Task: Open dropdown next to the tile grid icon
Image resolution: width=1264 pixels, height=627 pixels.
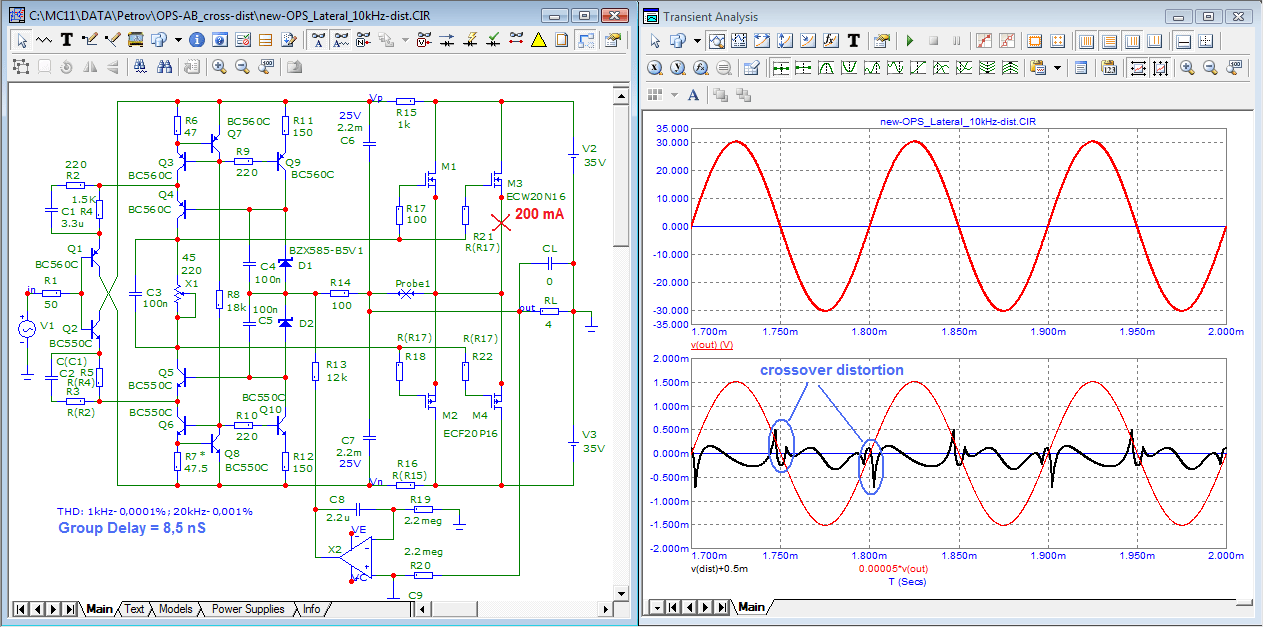Action: (x=674, y=94)
